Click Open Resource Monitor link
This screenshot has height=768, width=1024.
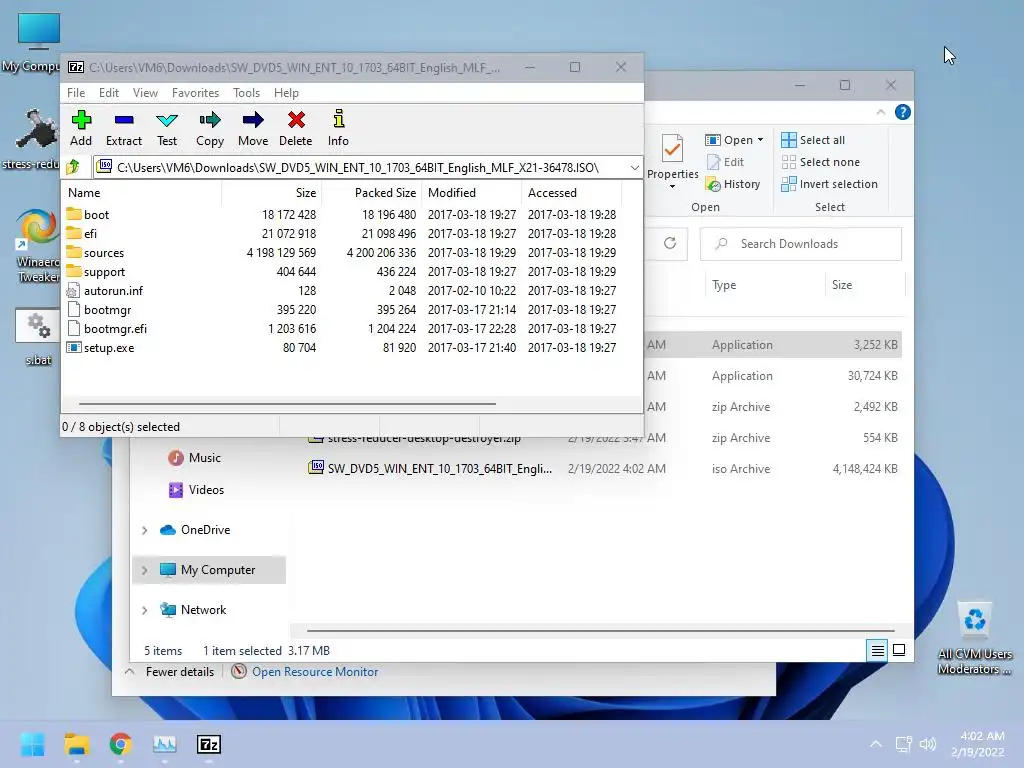tap(315, 671)
